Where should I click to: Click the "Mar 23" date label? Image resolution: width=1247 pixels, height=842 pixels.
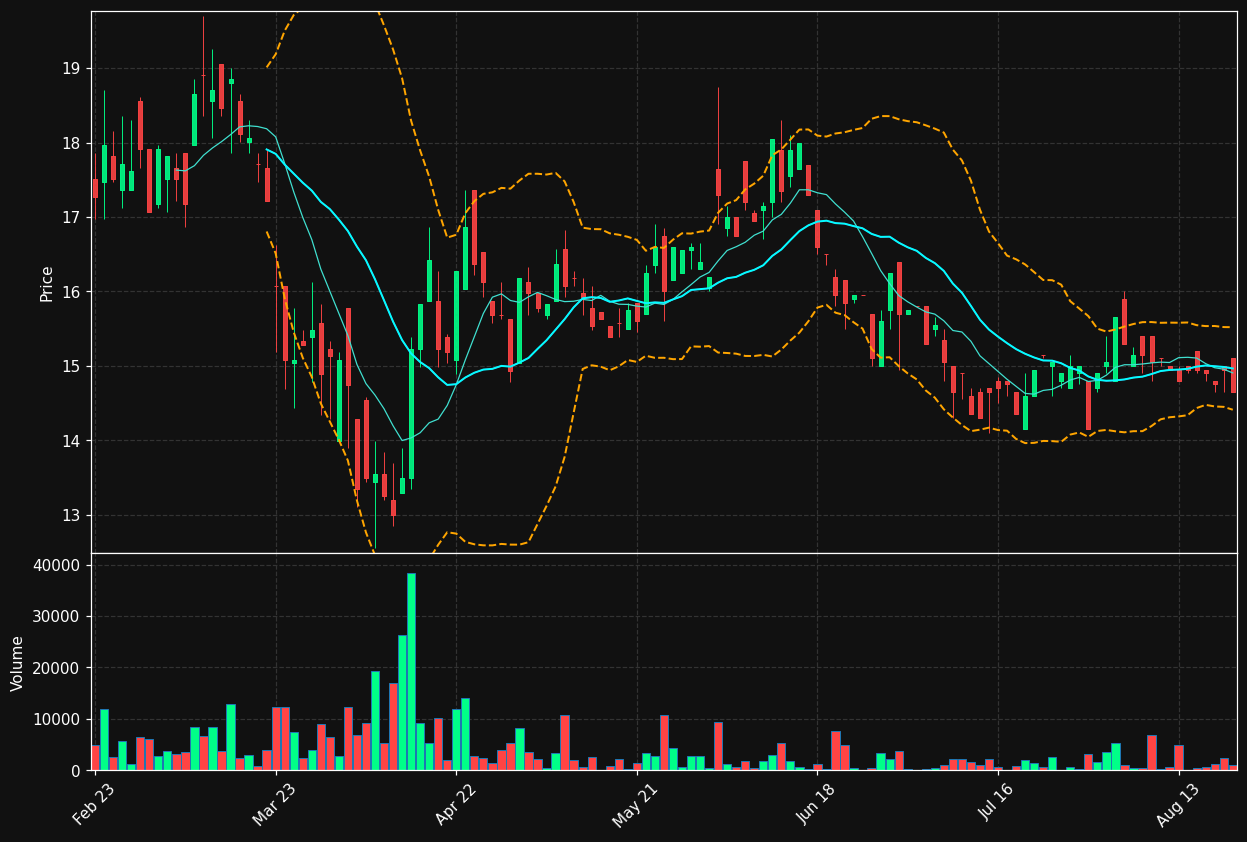pyautogui.click(x=274, y=803)
